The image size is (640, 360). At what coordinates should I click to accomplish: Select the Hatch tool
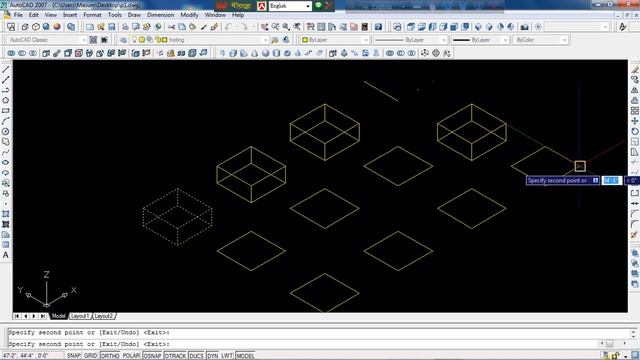(6, 214)
